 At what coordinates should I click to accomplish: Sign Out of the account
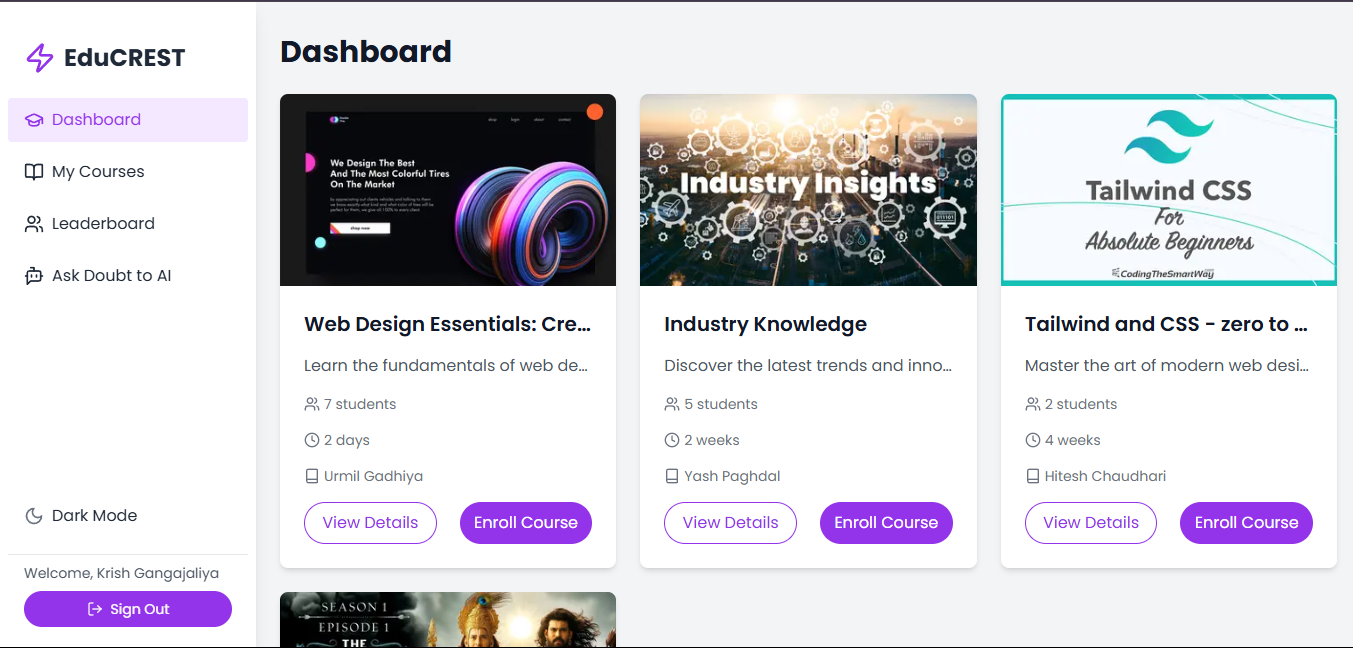(128, 609)
